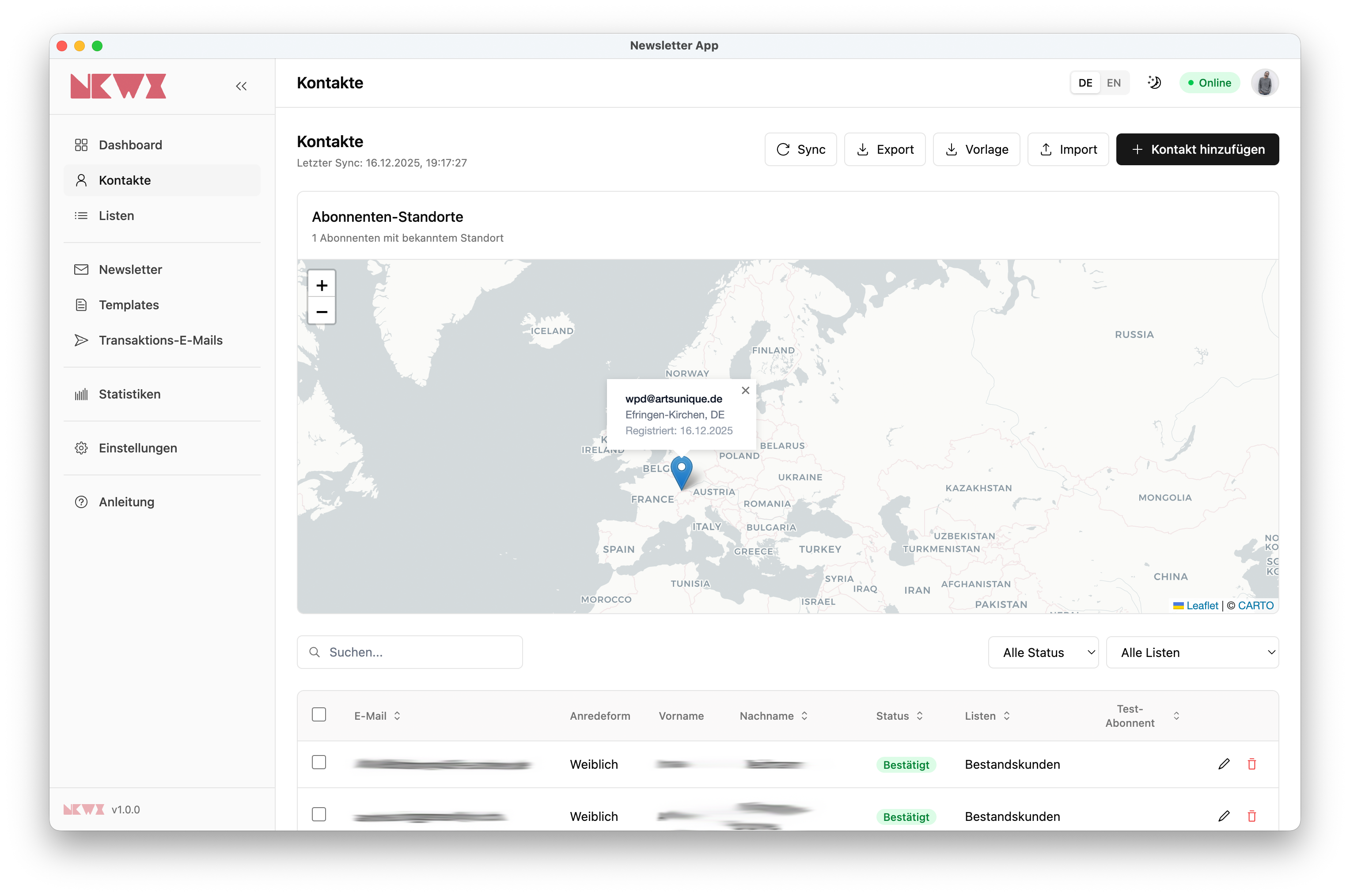Screen dimensions: 1350x896
Task: Edit the first contact row with pencil
Action: 1223,764
